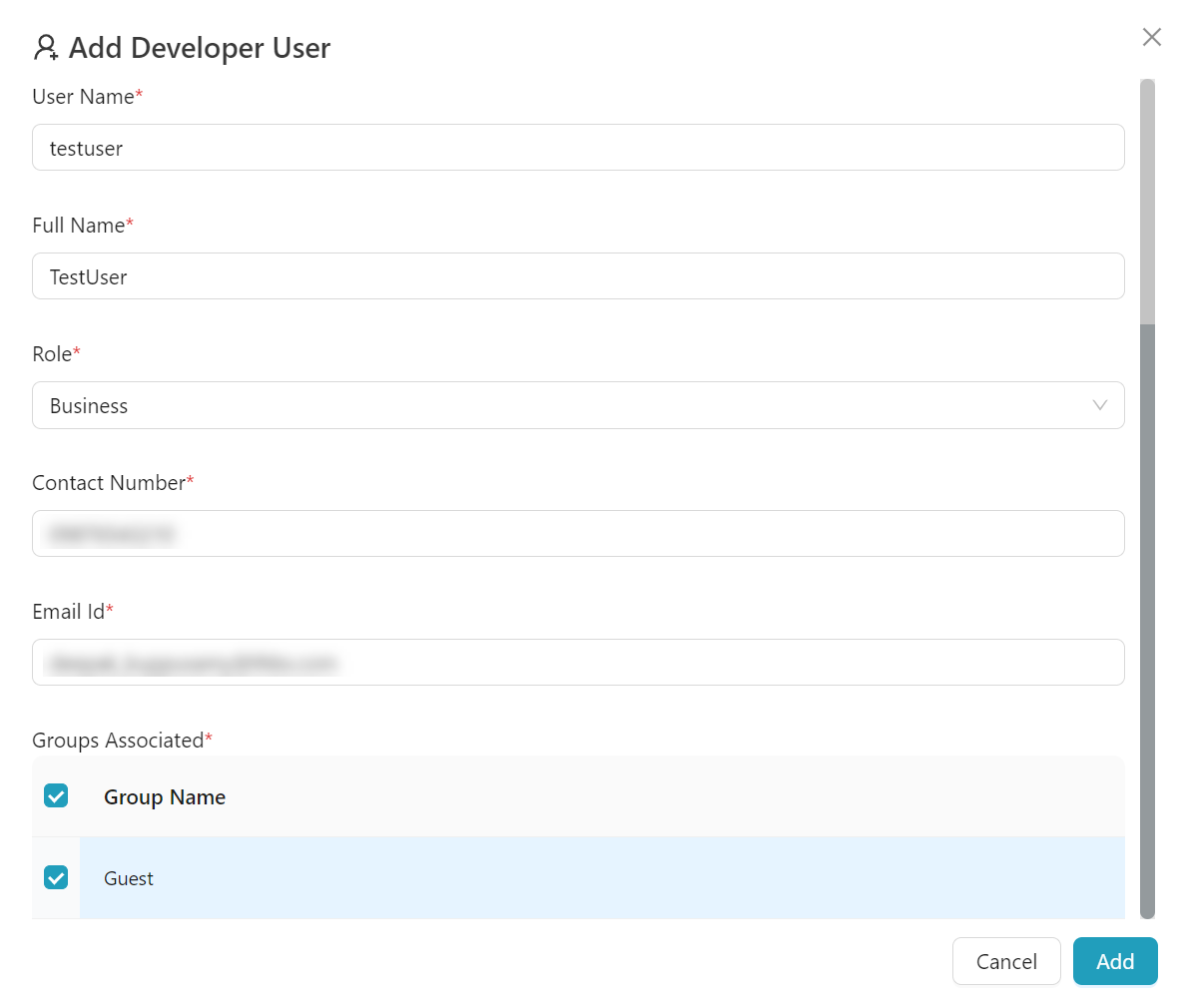Click the Email Id input field

577,663
